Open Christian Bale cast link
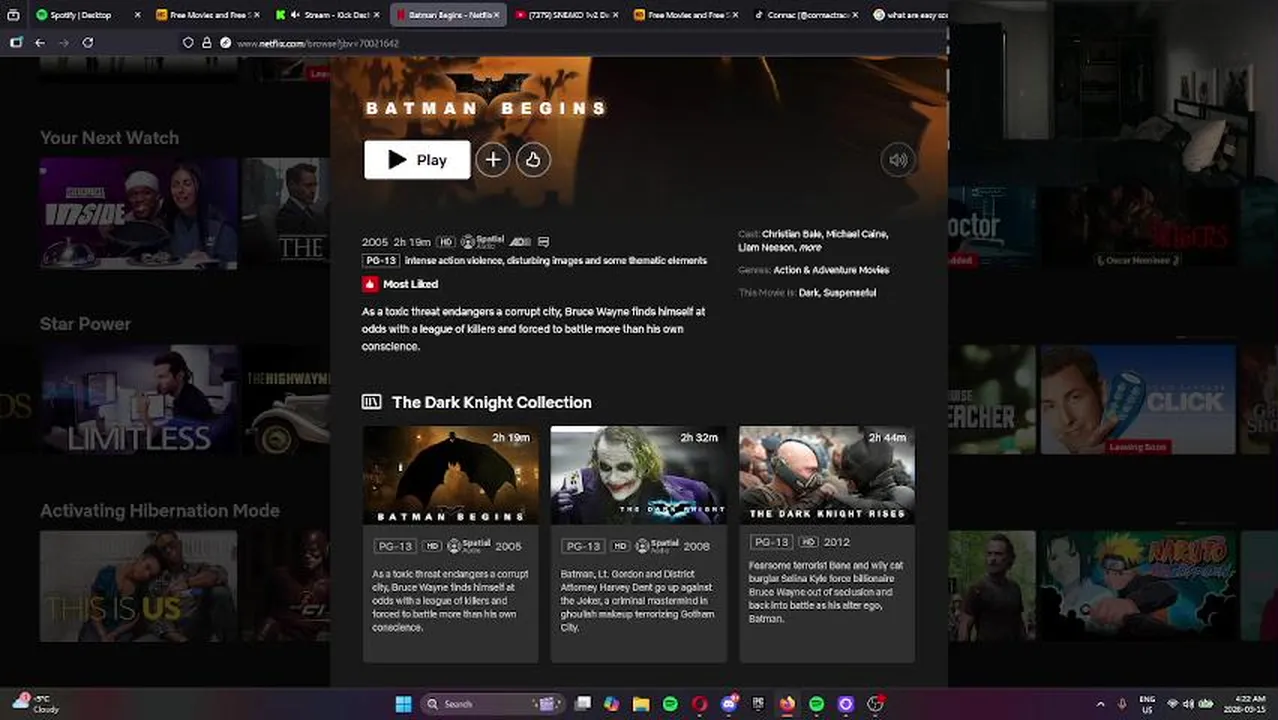 [791, 234]
